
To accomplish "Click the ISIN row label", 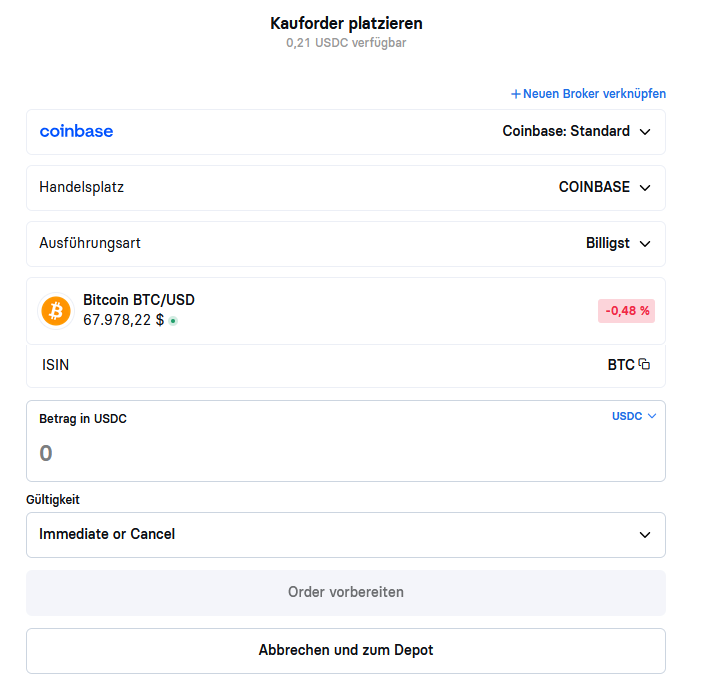I will point(56,365).
